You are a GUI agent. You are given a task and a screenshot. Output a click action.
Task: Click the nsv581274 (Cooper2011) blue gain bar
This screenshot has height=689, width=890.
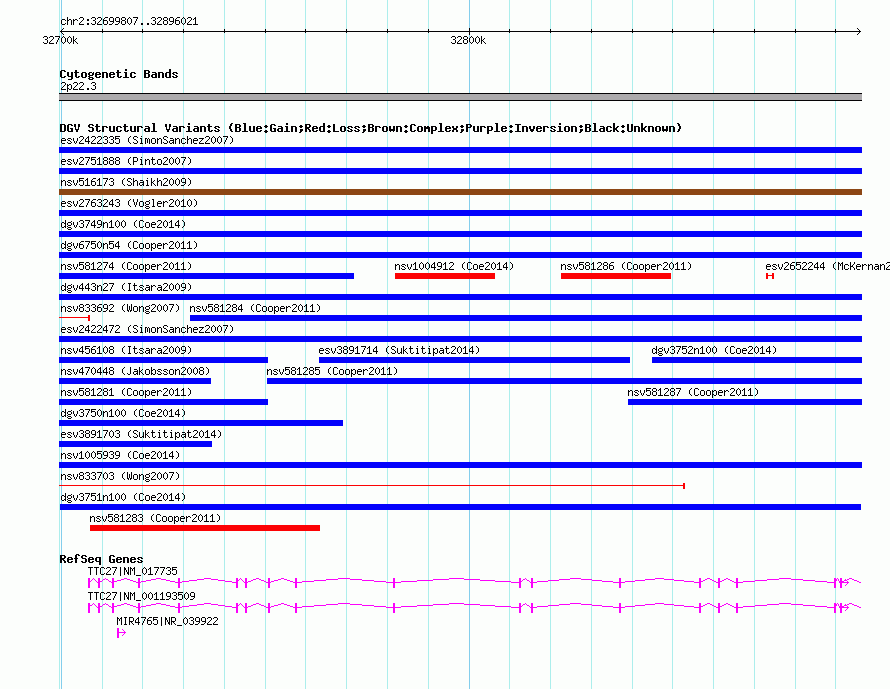click(207, 276)
